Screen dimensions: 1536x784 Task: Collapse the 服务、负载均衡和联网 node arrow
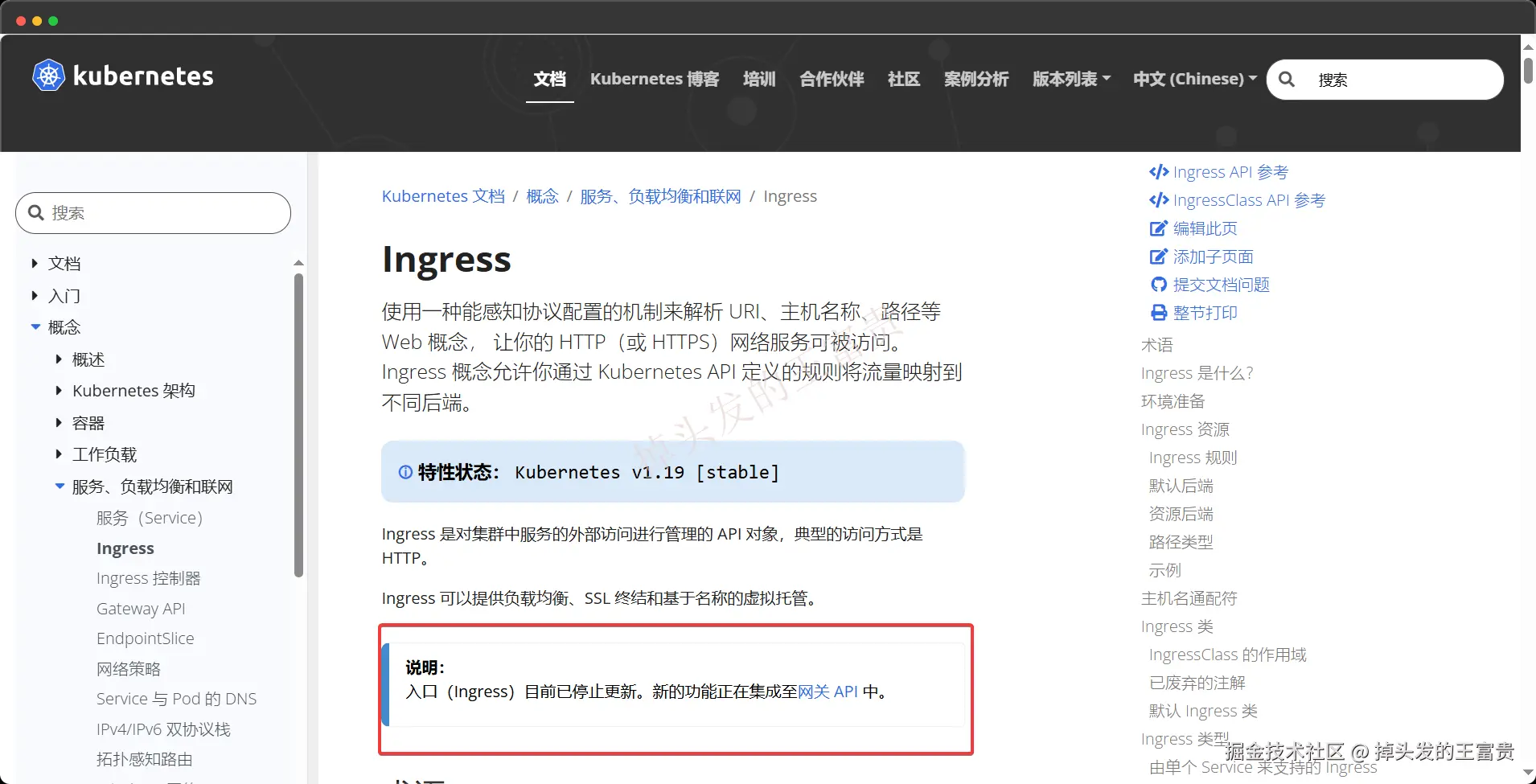point(60,486)
